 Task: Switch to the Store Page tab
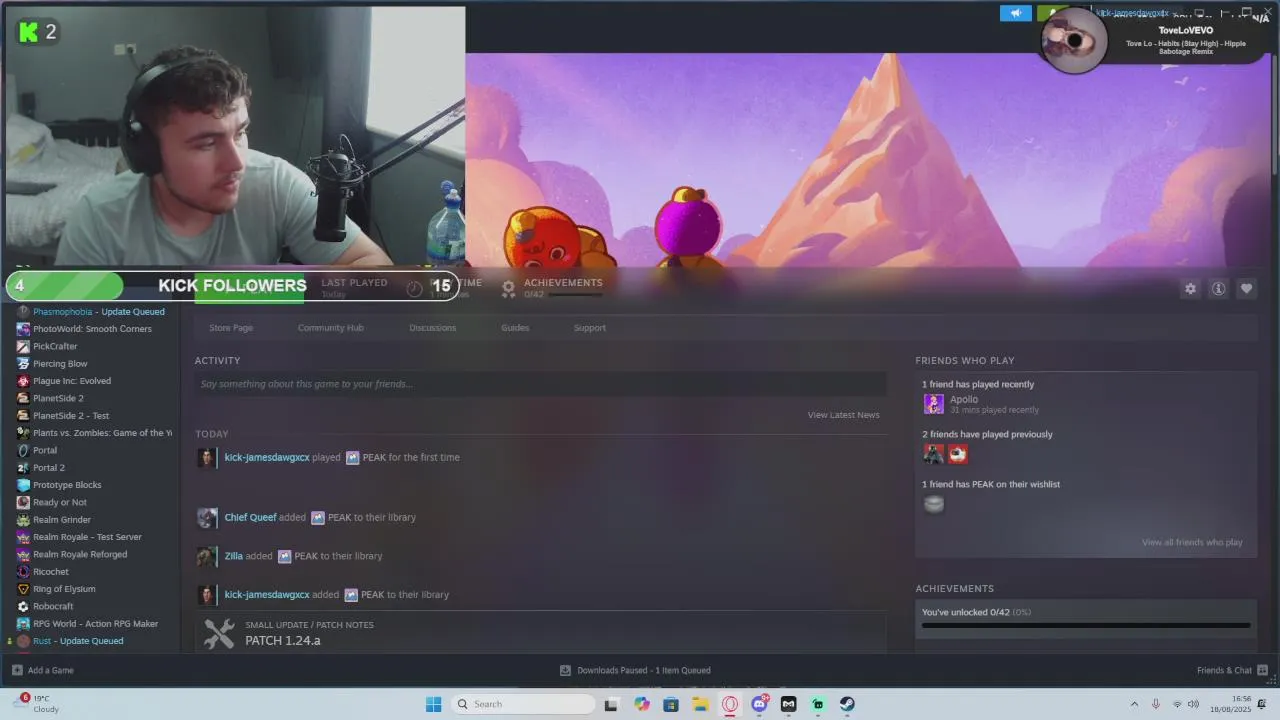[231, 328]
